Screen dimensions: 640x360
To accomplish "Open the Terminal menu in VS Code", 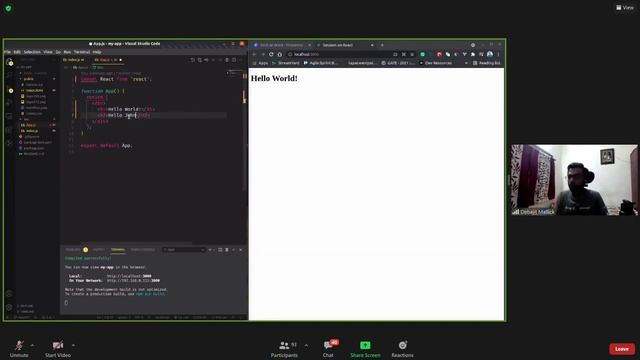I will tap(82, 52).
